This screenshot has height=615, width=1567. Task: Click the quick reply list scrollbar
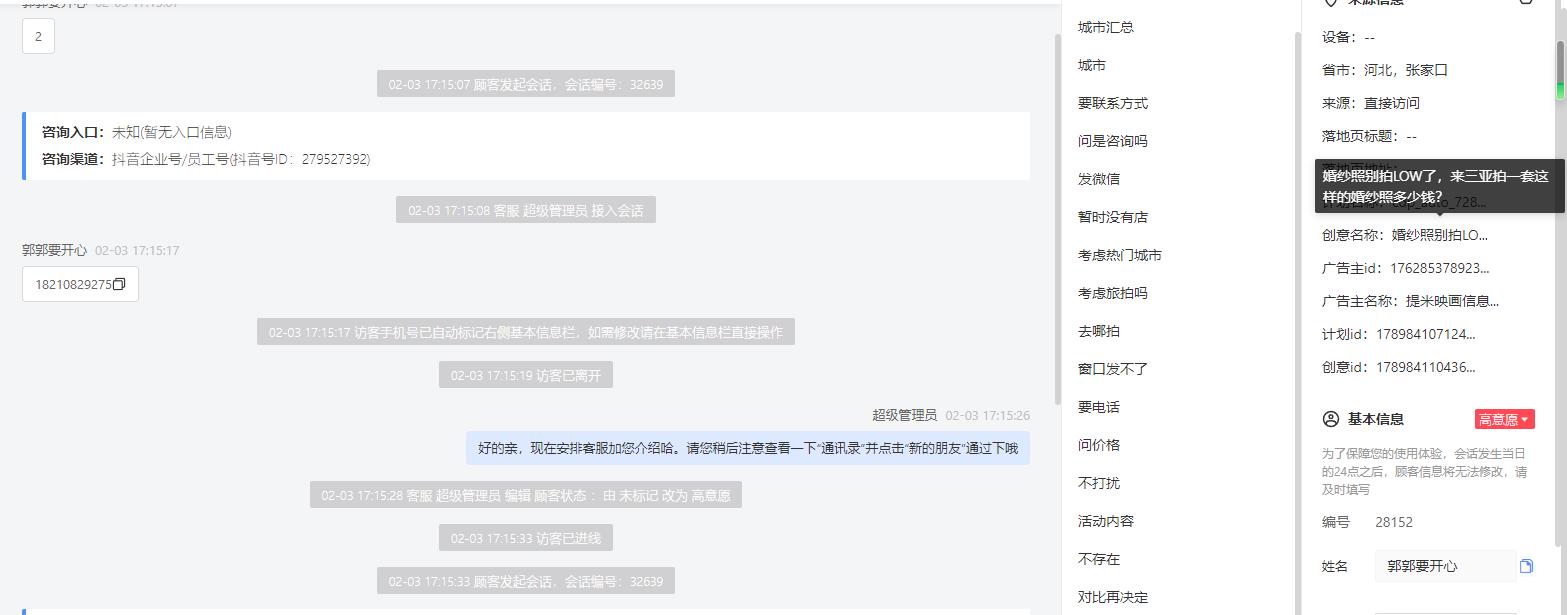[x=1298, y=320]
